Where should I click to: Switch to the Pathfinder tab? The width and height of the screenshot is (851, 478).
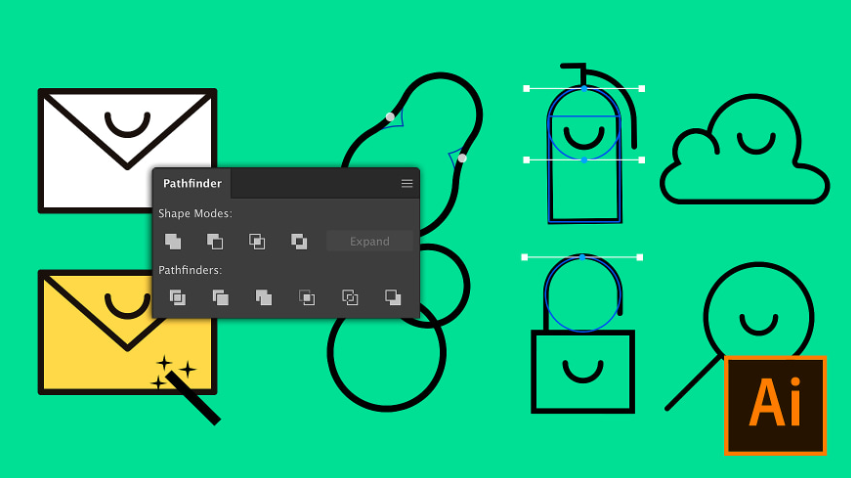(x=192, y=184)
